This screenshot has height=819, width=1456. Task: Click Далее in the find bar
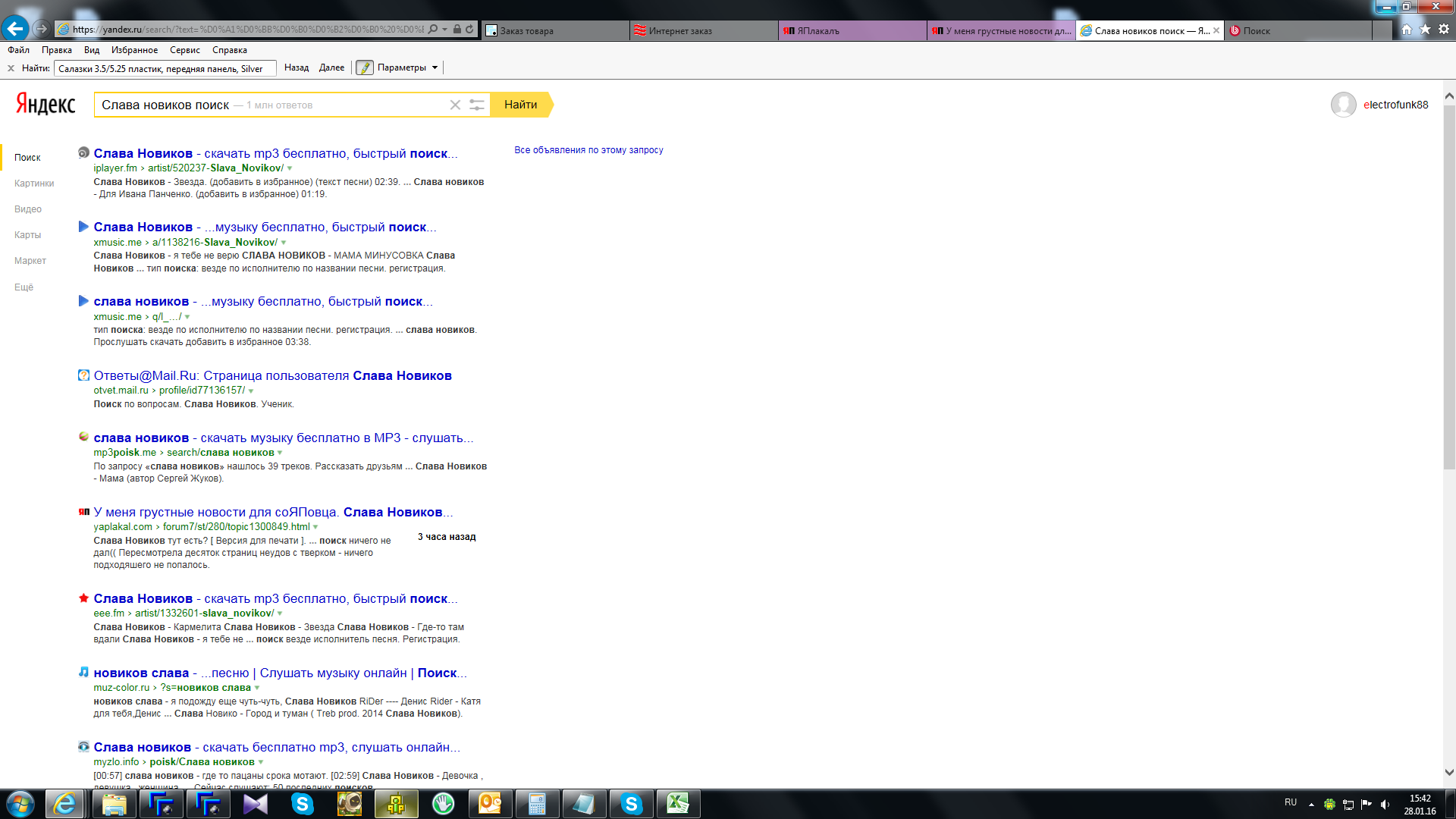pyautogui.click(x=331, y=67)
